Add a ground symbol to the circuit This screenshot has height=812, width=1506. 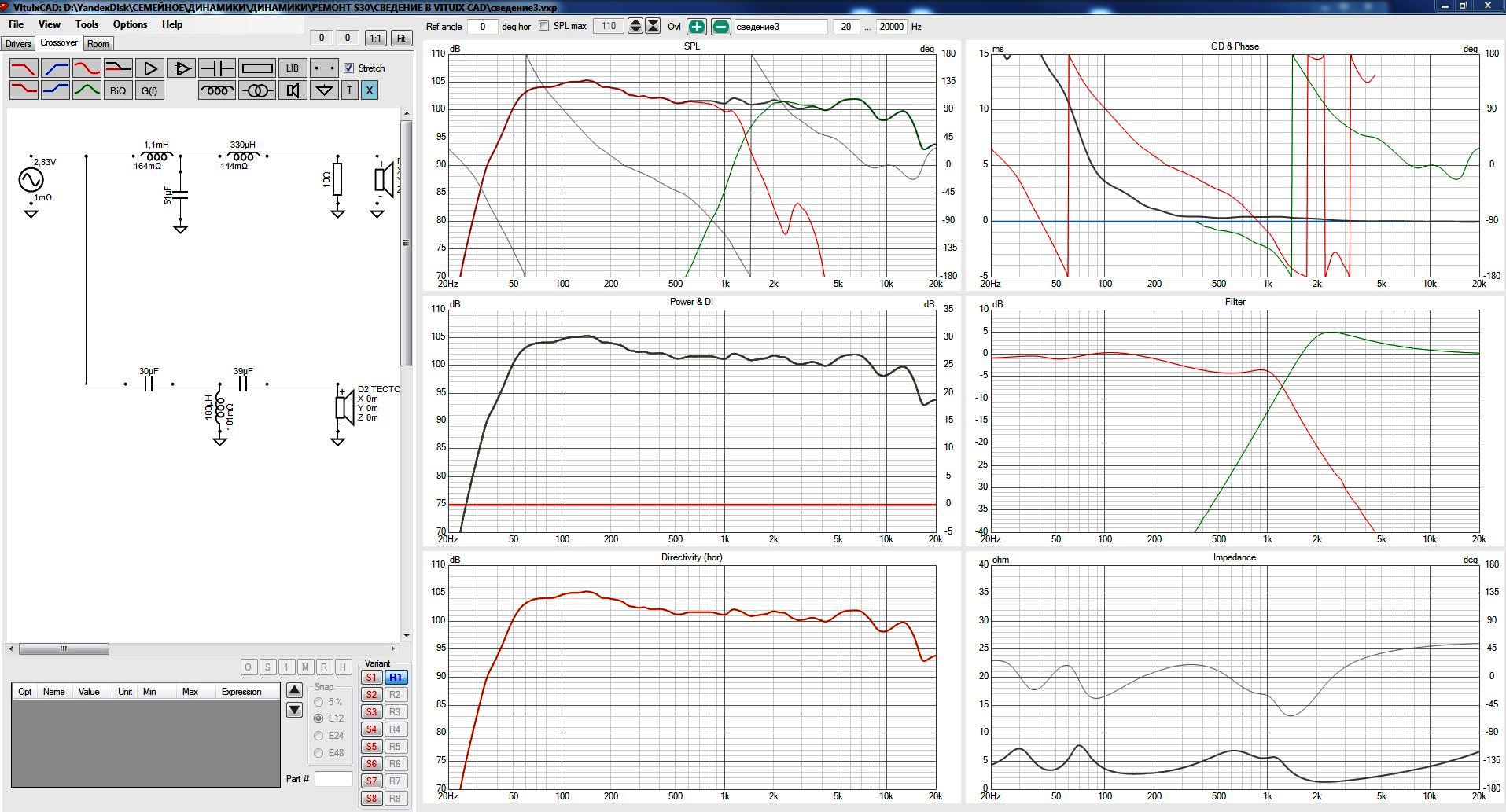[x=324, y=90]
